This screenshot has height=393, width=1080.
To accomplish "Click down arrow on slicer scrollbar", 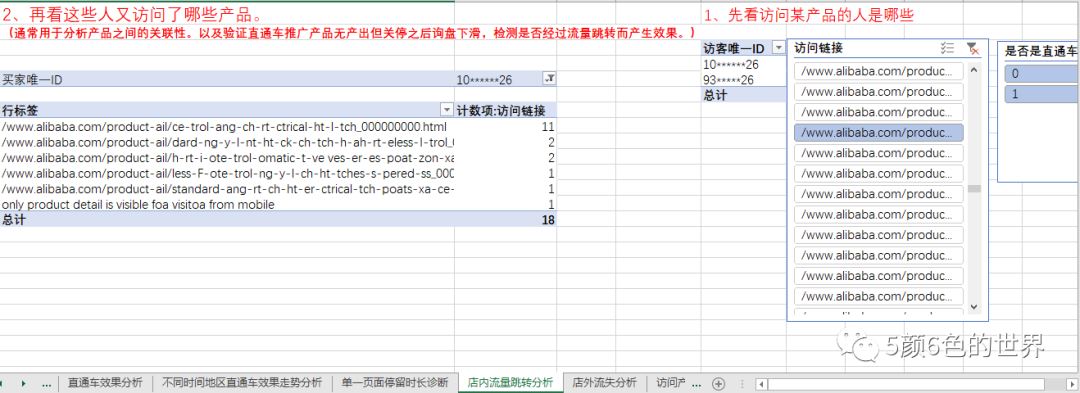I will pos(973,307).
